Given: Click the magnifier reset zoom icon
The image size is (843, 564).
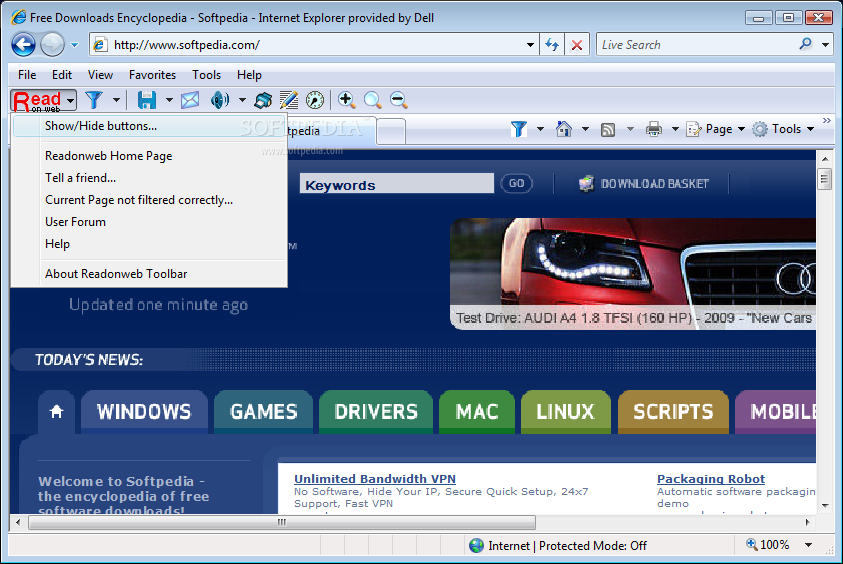Looking at the screenshot, I should [373, 100].
